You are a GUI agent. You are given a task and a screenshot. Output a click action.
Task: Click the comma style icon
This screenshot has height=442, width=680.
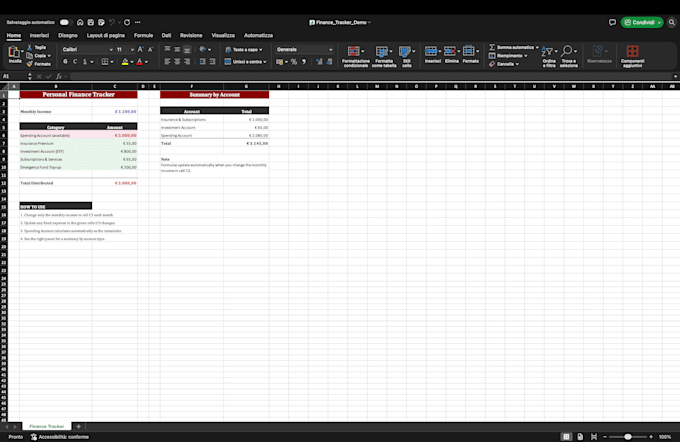(304, 62)
